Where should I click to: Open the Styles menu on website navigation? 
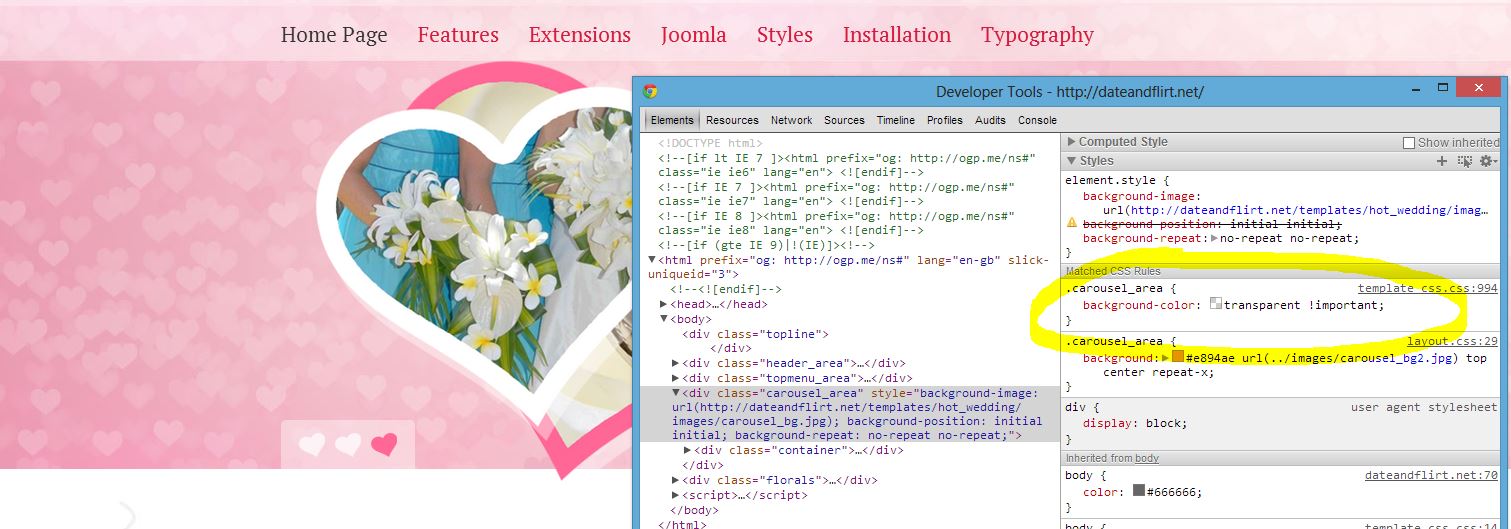tap(785, 35)
